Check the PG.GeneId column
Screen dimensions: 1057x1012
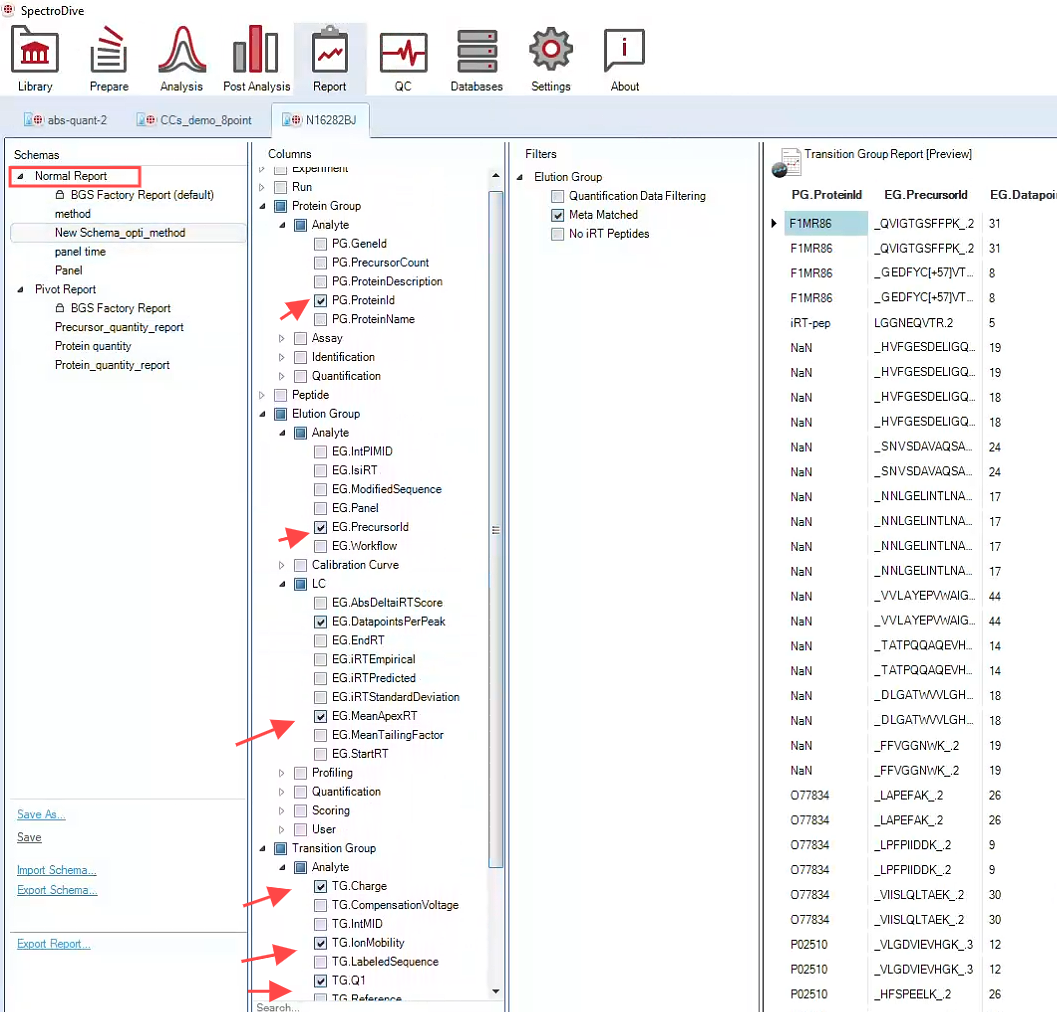coord(321,244)
